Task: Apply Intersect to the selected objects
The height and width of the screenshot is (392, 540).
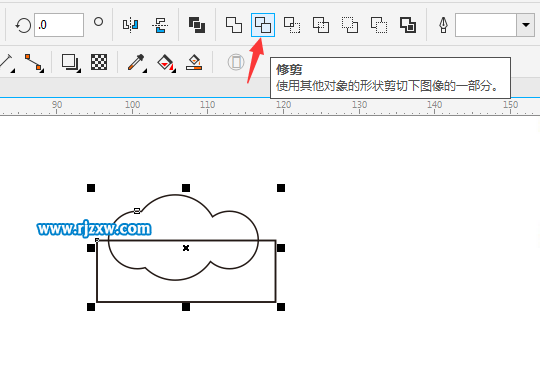Action: pos(292,25)
